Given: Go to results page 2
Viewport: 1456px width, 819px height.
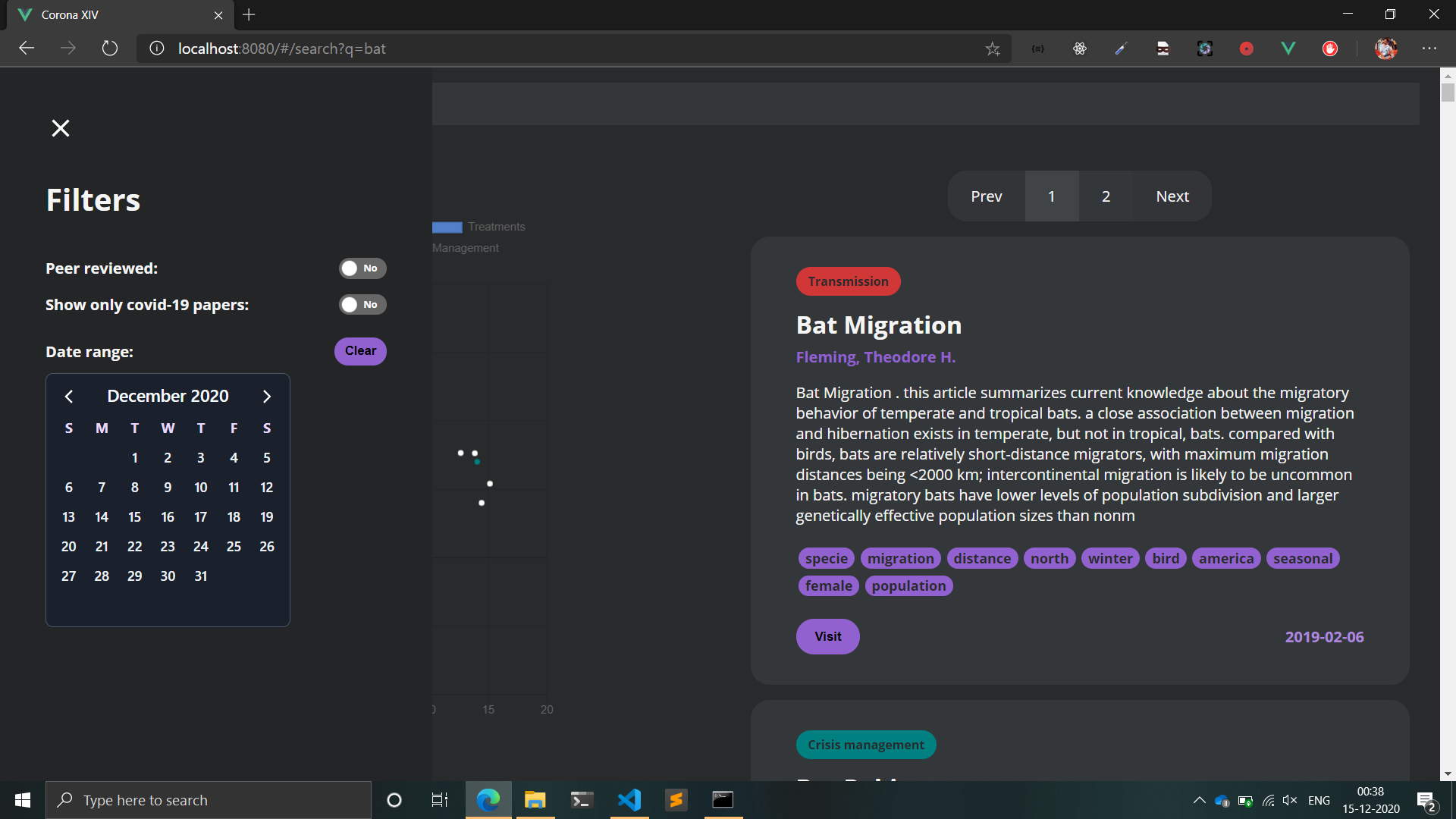Looking at the screenshot, I should point(1106,196).
